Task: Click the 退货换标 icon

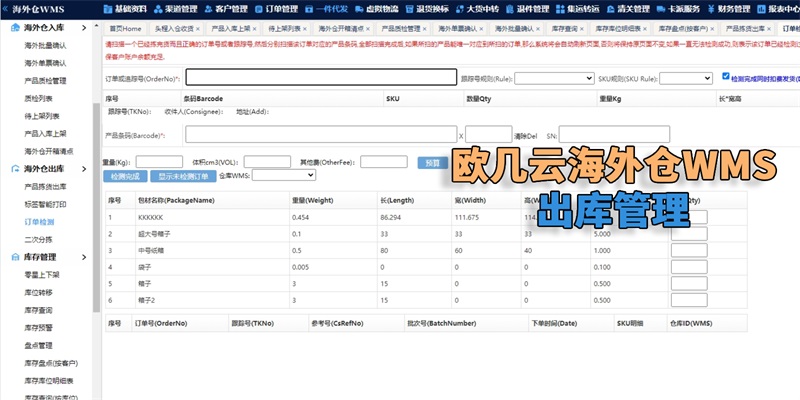Action: [x=409, y=9]
